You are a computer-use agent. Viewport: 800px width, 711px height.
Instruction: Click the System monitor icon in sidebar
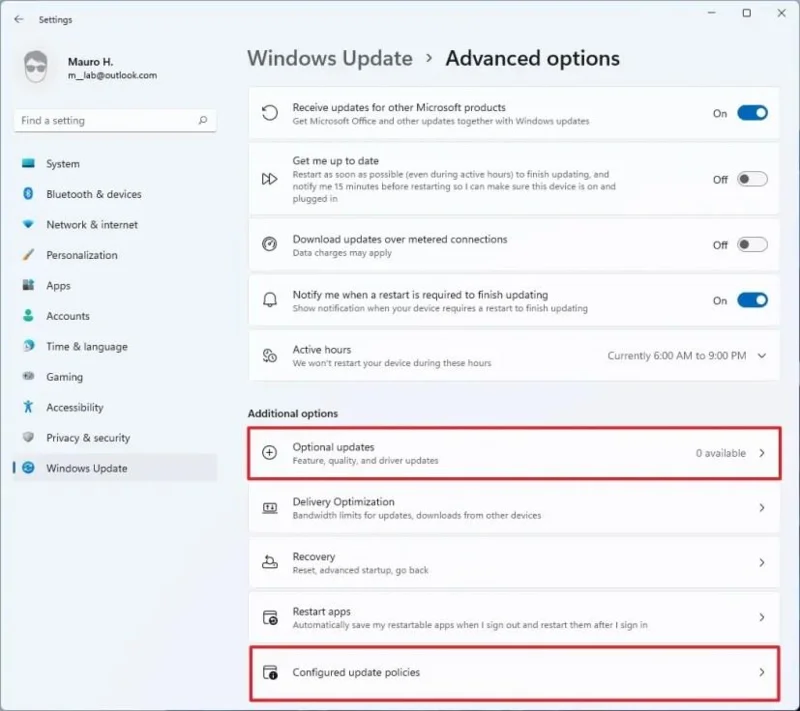pyautogui.click(x=29, y=164)
